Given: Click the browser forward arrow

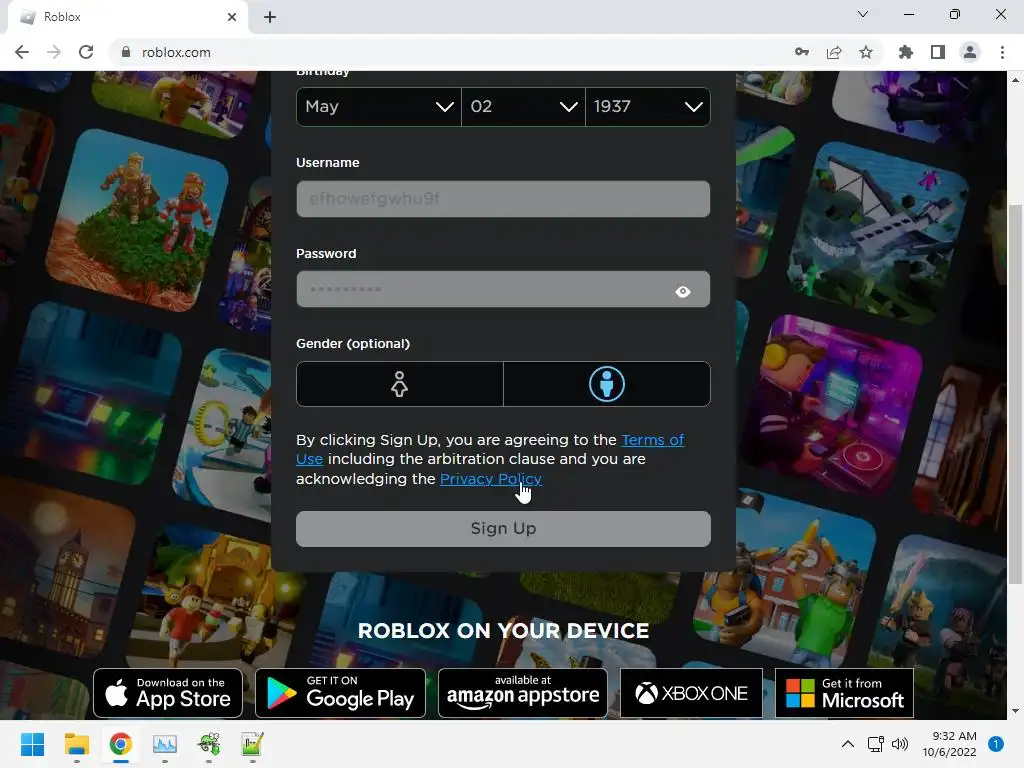Looking at the screenshot, I should [x=54, y=52].
